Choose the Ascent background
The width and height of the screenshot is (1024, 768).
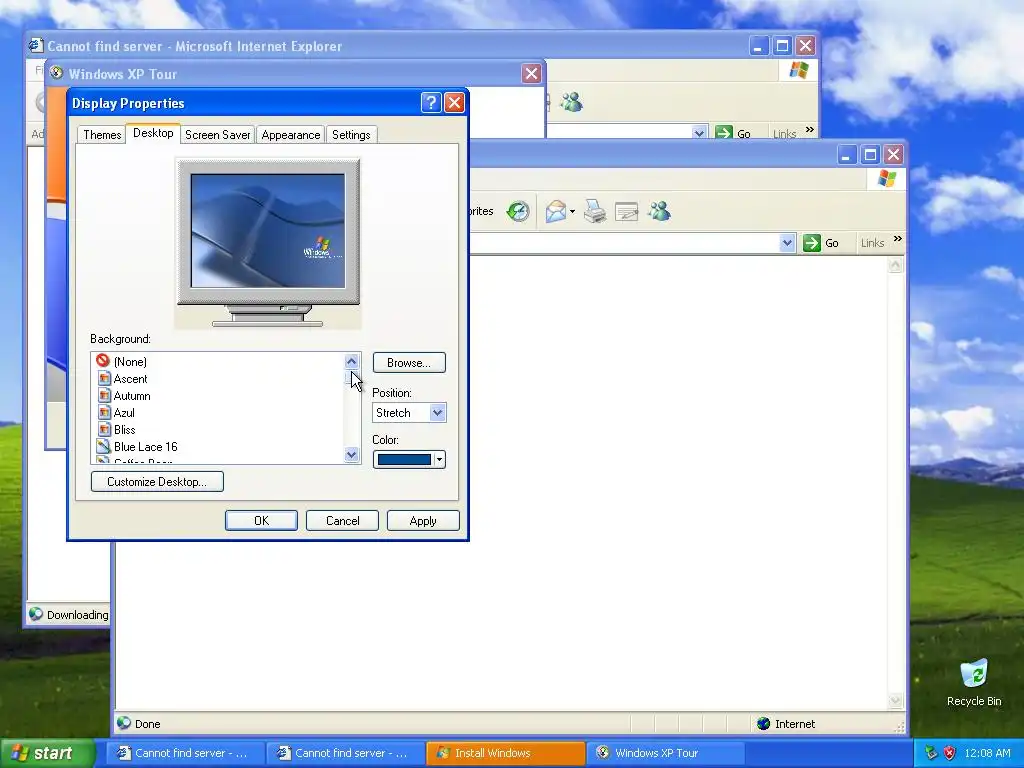point(130,379)
